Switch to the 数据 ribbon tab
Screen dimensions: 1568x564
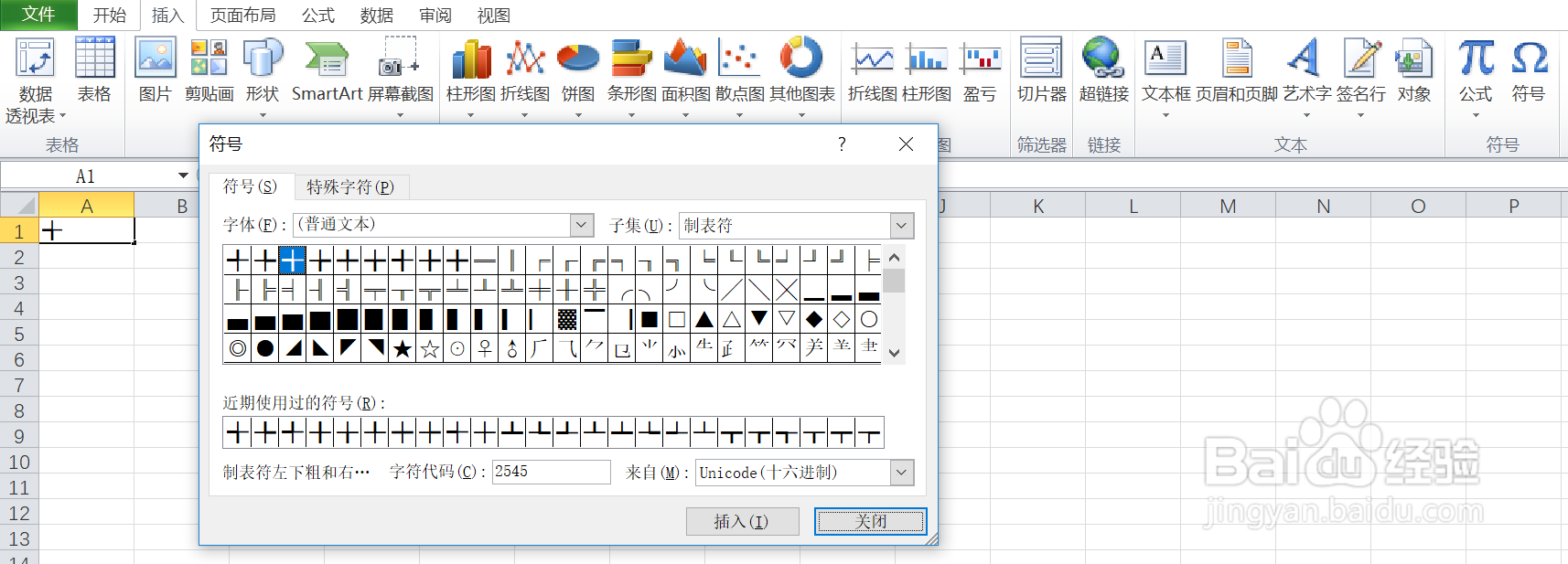376,16
